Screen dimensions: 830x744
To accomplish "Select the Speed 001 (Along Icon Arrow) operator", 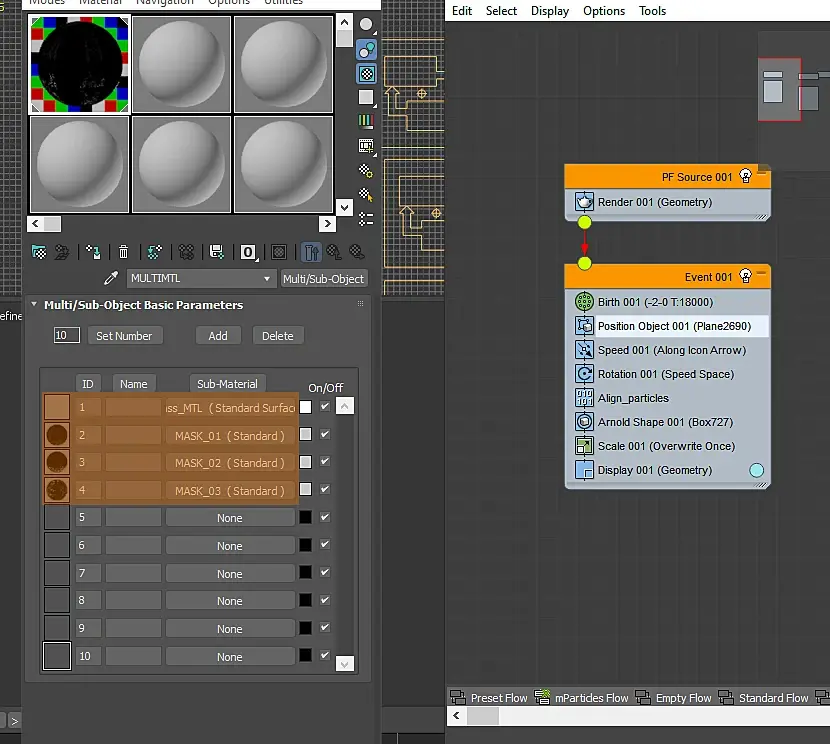I will click(671, 350).
